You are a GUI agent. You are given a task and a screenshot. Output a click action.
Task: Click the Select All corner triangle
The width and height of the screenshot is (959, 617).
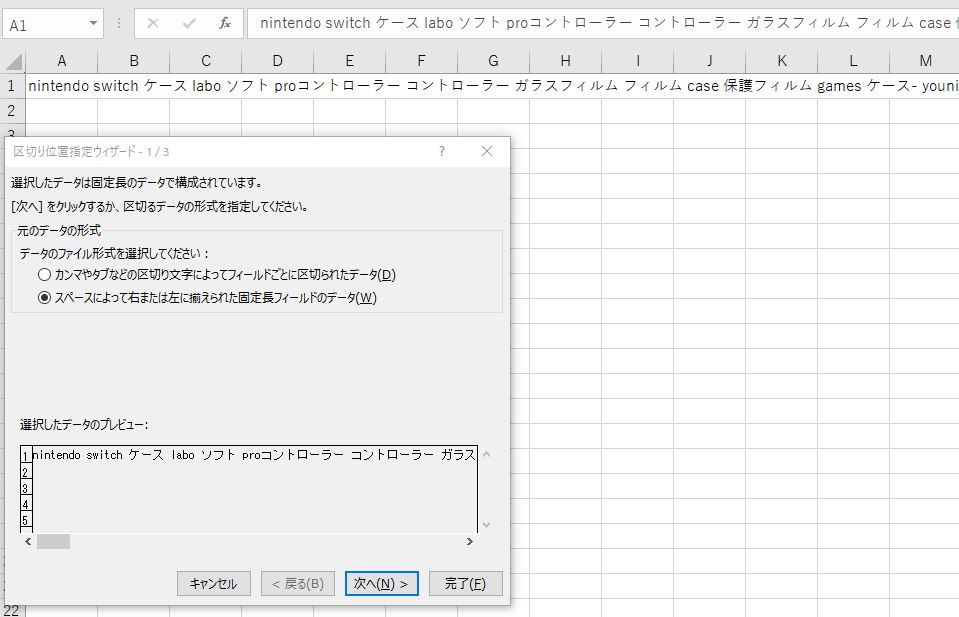tap(13, 61)
